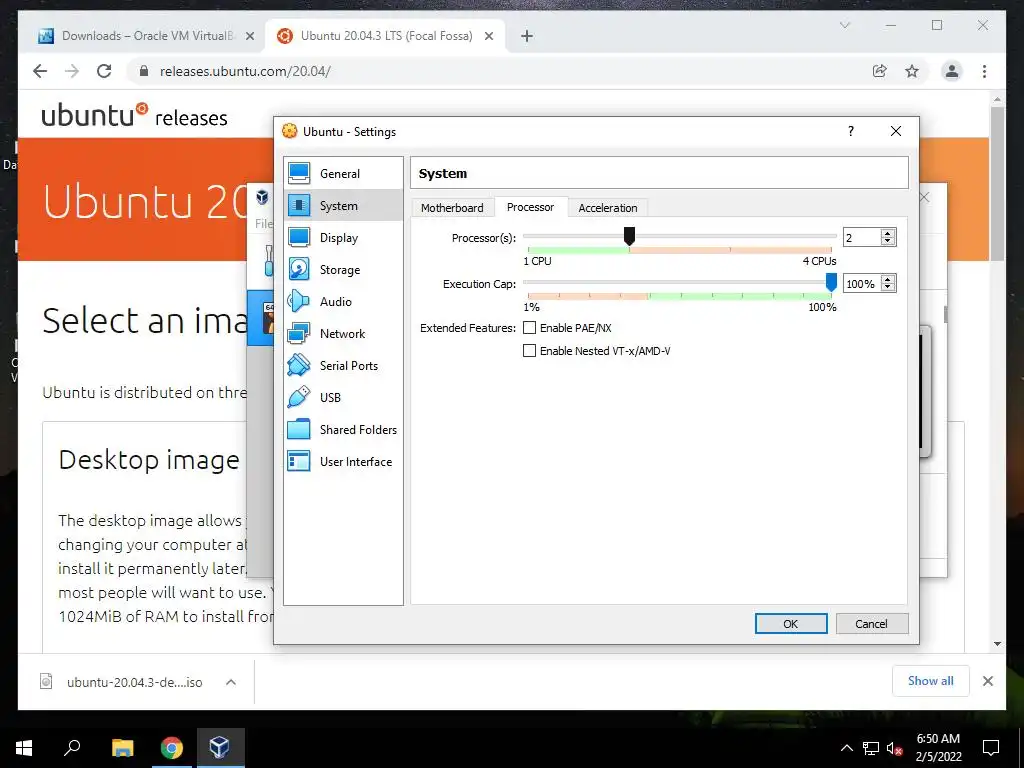Bookmark this page with the star icon

click(912, 71)
